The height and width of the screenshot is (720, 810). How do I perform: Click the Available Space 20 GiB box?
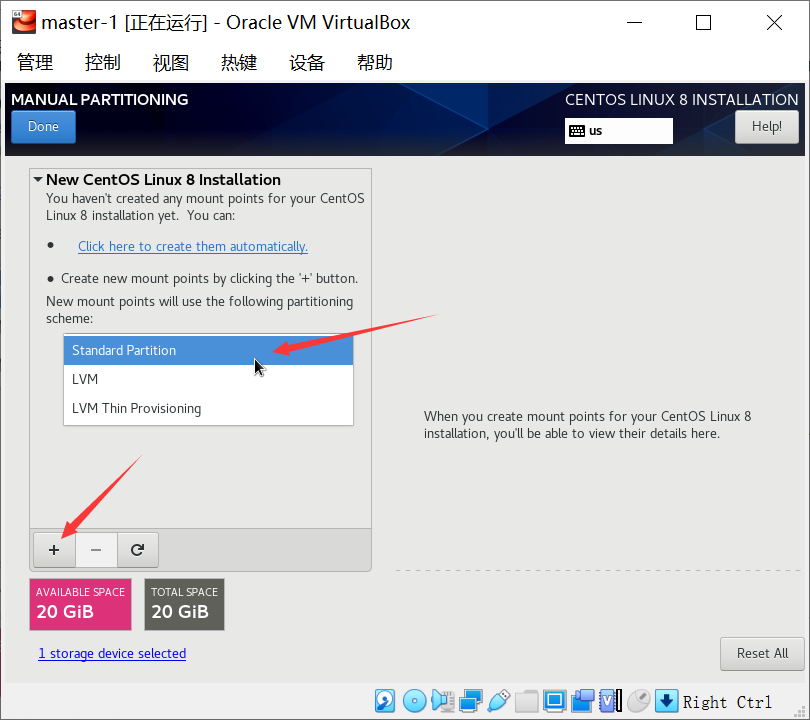(x=81, y=604)
